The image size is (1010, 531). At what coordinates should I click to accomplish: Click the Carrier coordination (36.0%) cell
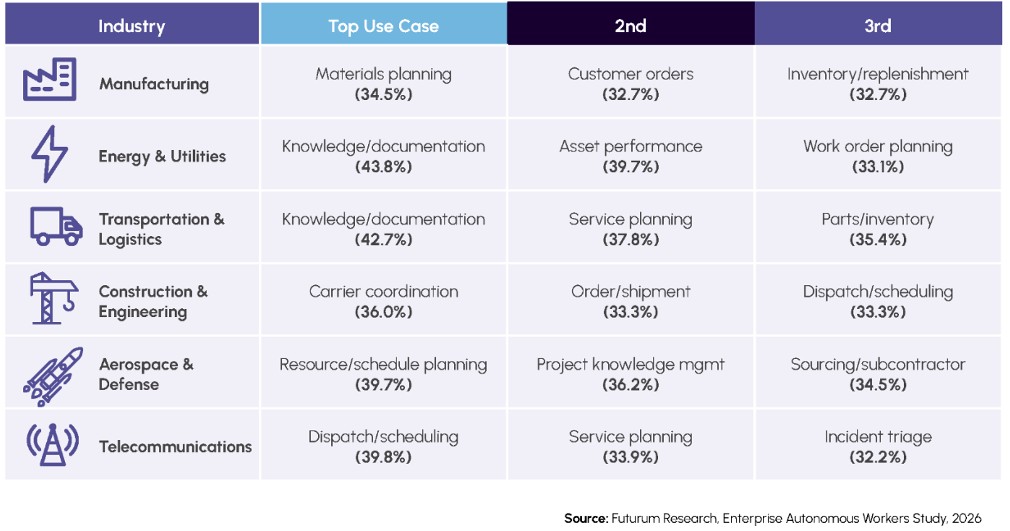pyautogui.click(x=383, y=300)
